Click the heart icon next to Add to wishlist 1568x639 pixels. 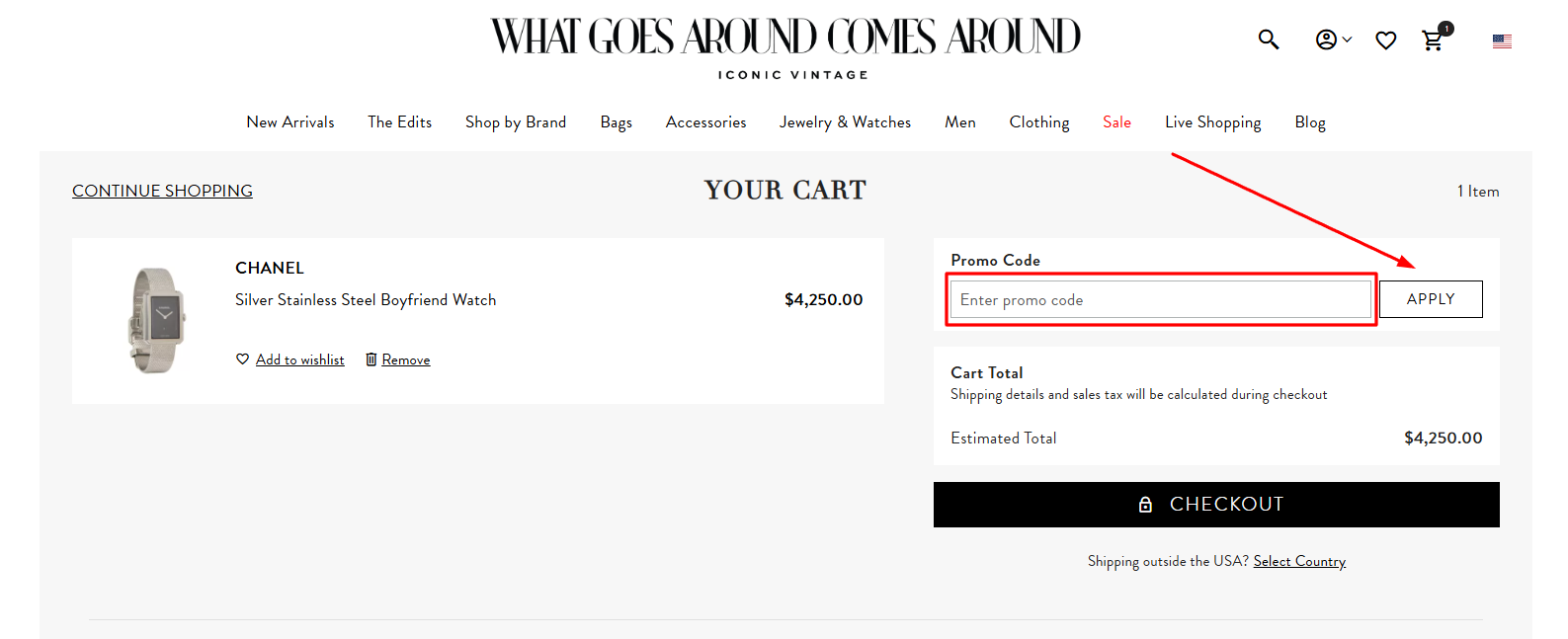pyautogui.click(x=242, y=359)
